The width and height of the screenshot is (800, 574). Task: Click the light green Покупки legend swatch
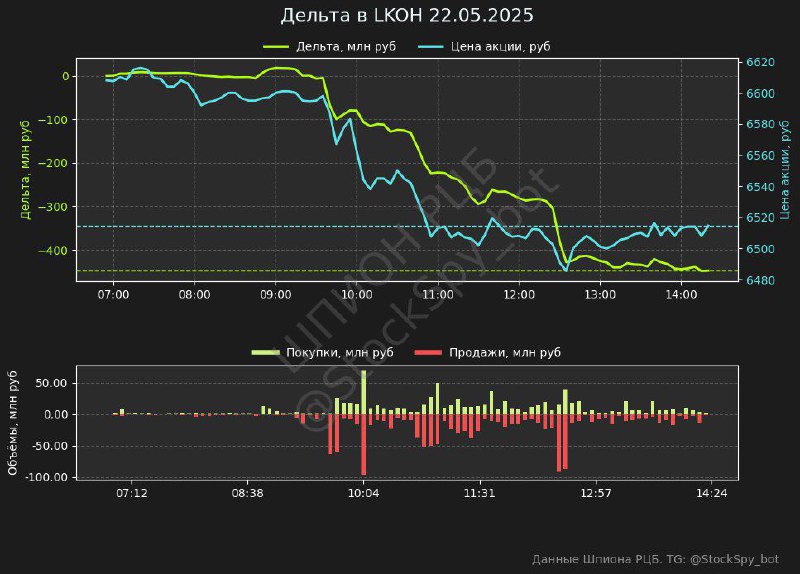point(265,353)
